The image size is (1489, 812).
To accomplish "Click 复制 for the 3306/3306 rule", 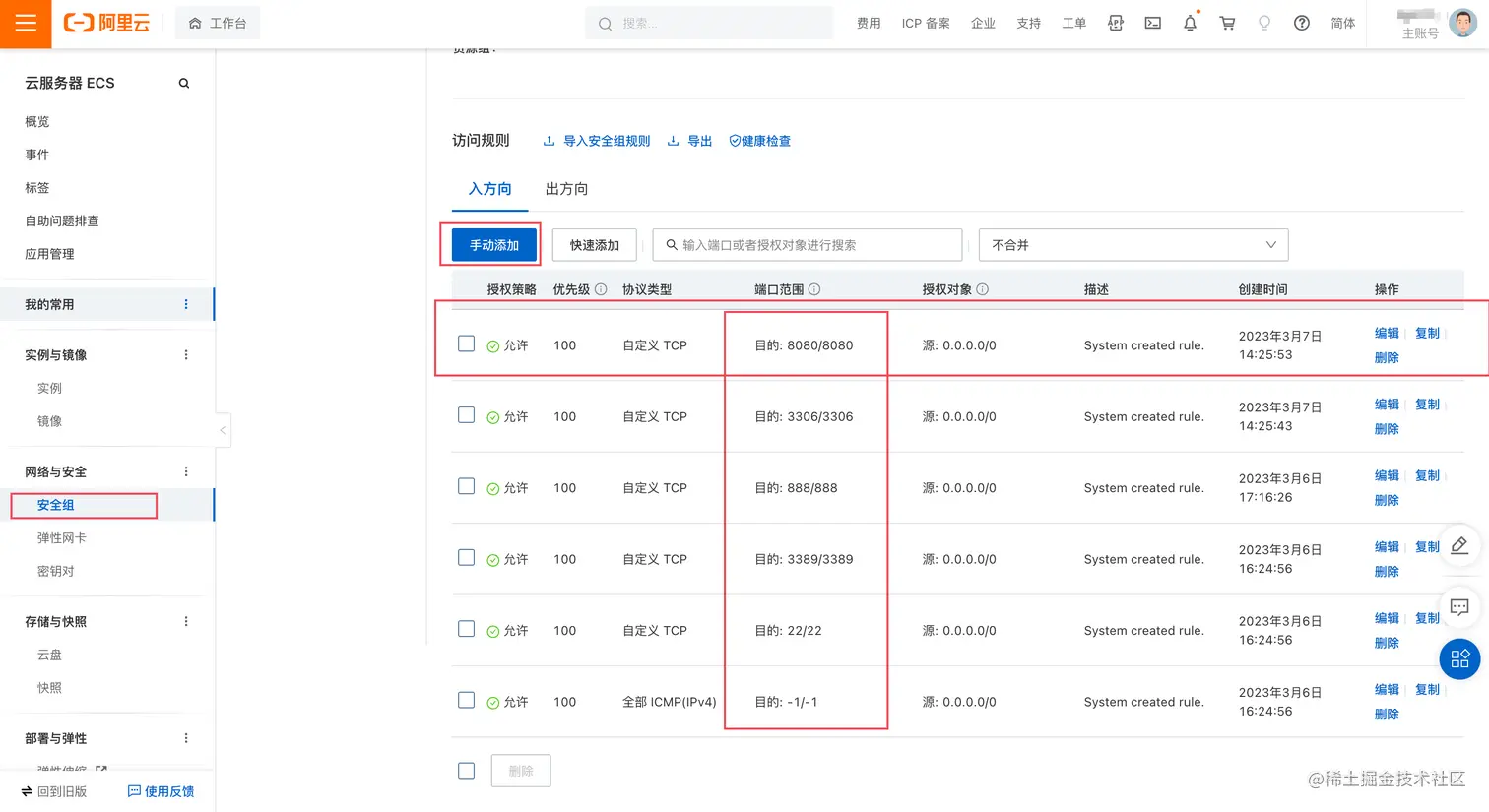I will pos(1427,405).
